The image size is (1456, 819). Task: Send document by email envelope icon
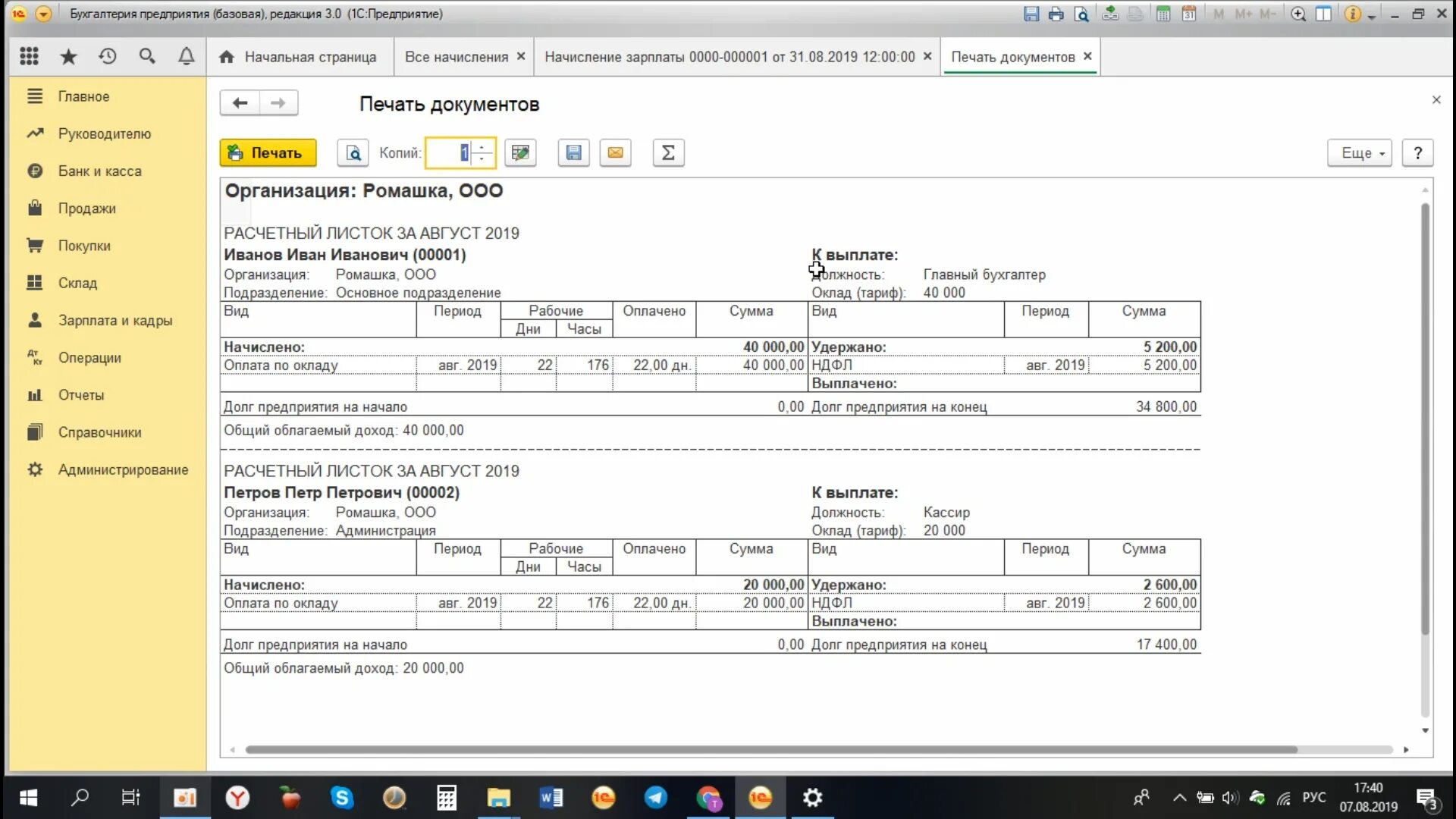615,153
